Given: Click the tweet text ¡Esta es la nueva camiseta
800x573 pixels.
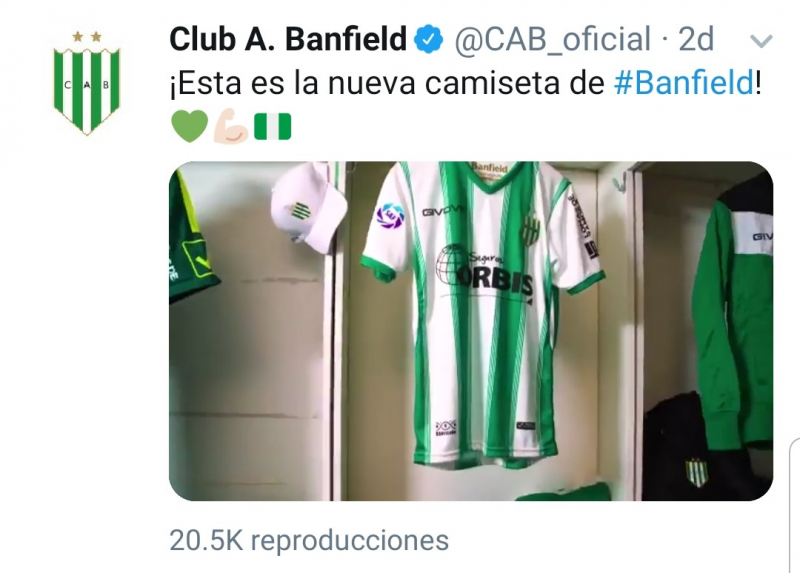Looking at the screenshot, I should pyautogui.click(x=387, y=83).
